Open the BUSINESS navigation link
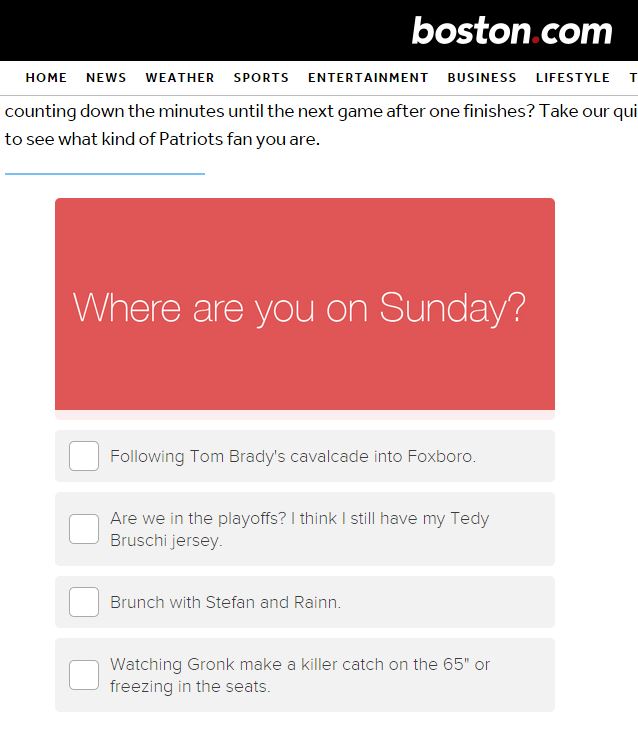This screenshot has height=735, width=638. tap(482, 77)
